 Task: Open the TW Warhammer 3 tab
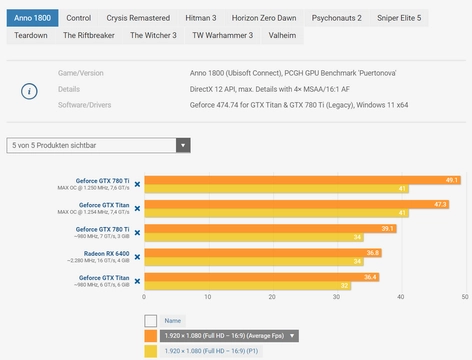pos(223,35)
